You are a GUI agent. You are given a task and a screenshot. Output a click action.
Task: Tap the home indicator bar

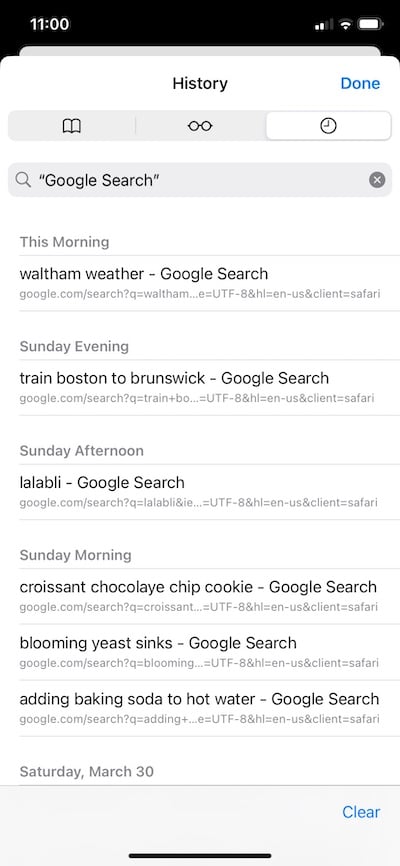point(200,856)
